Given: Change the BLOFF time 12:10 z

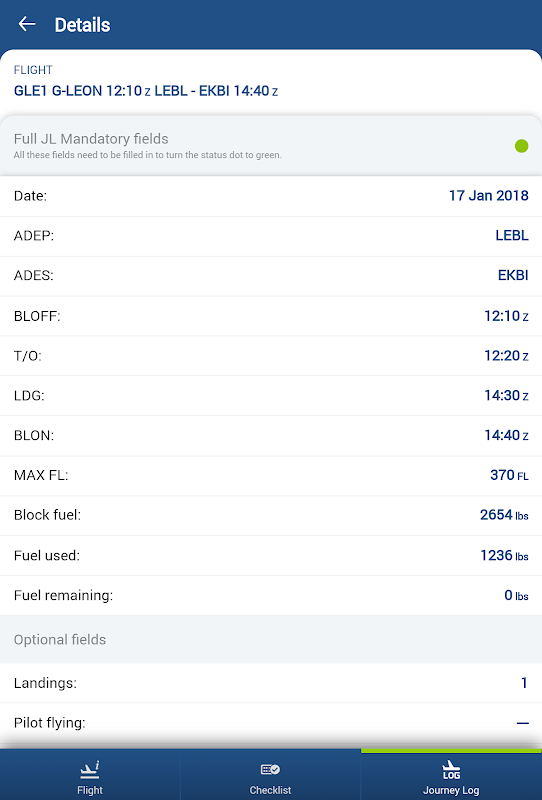Looking at the screenshot, I should pos(505,316).
